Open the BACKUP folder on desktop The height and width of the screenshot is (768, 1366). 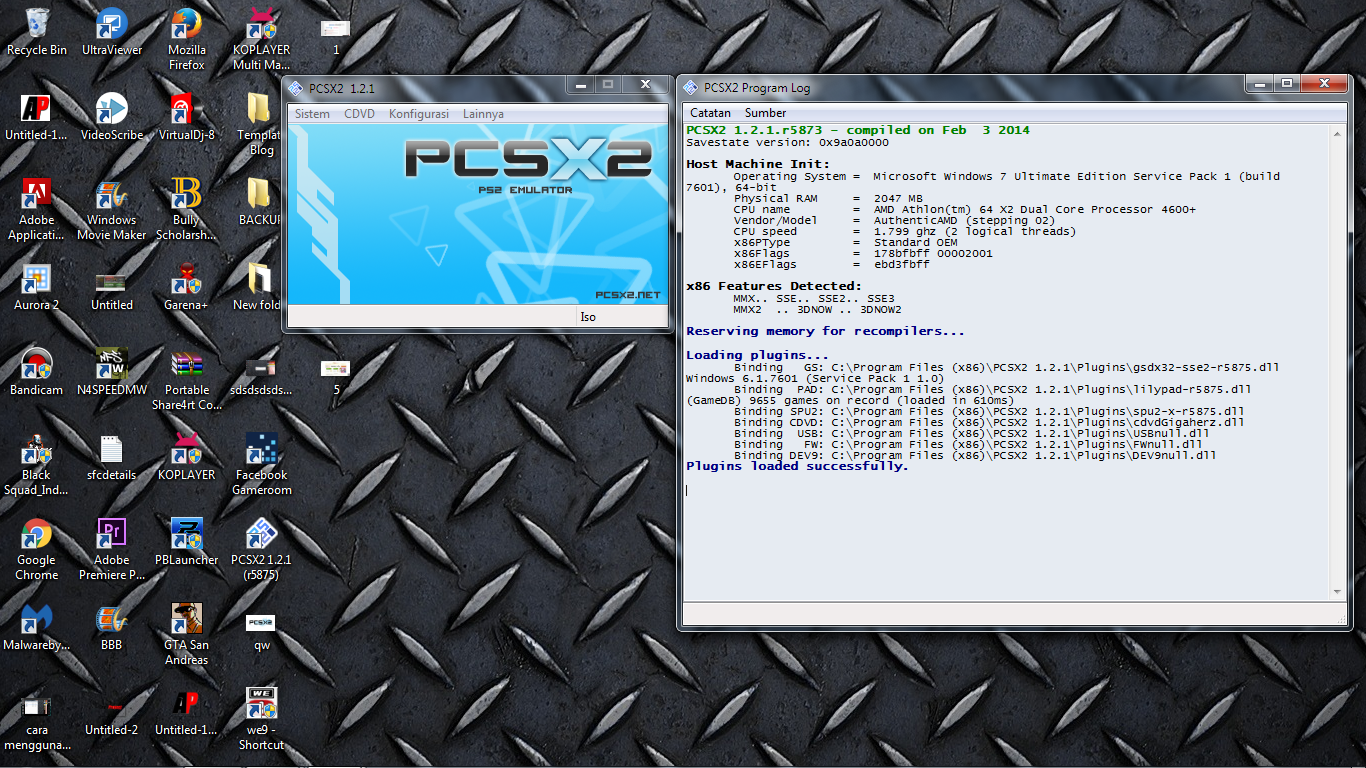click(x=259, y=202)
